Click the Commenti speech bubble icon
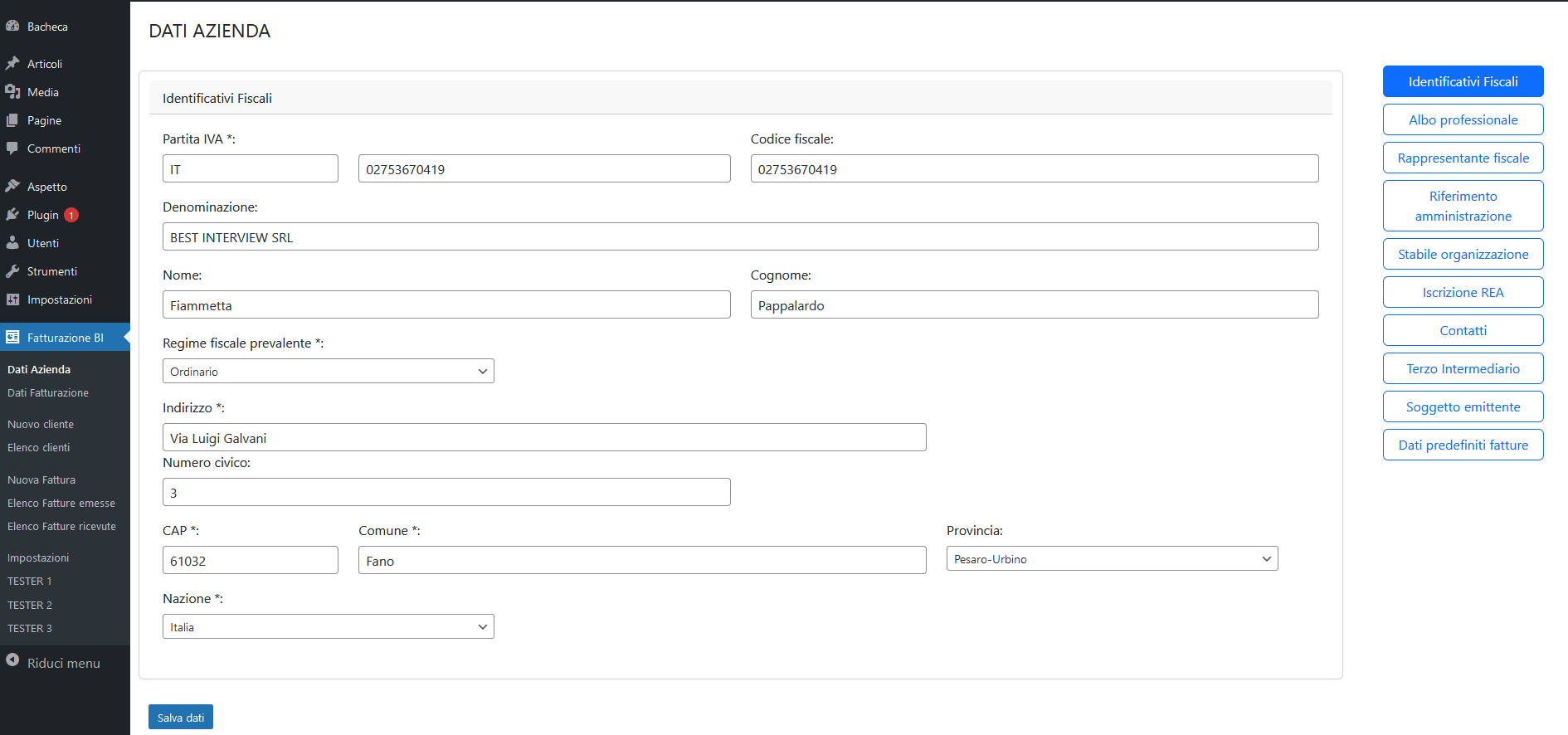 [x=12, y=148]
